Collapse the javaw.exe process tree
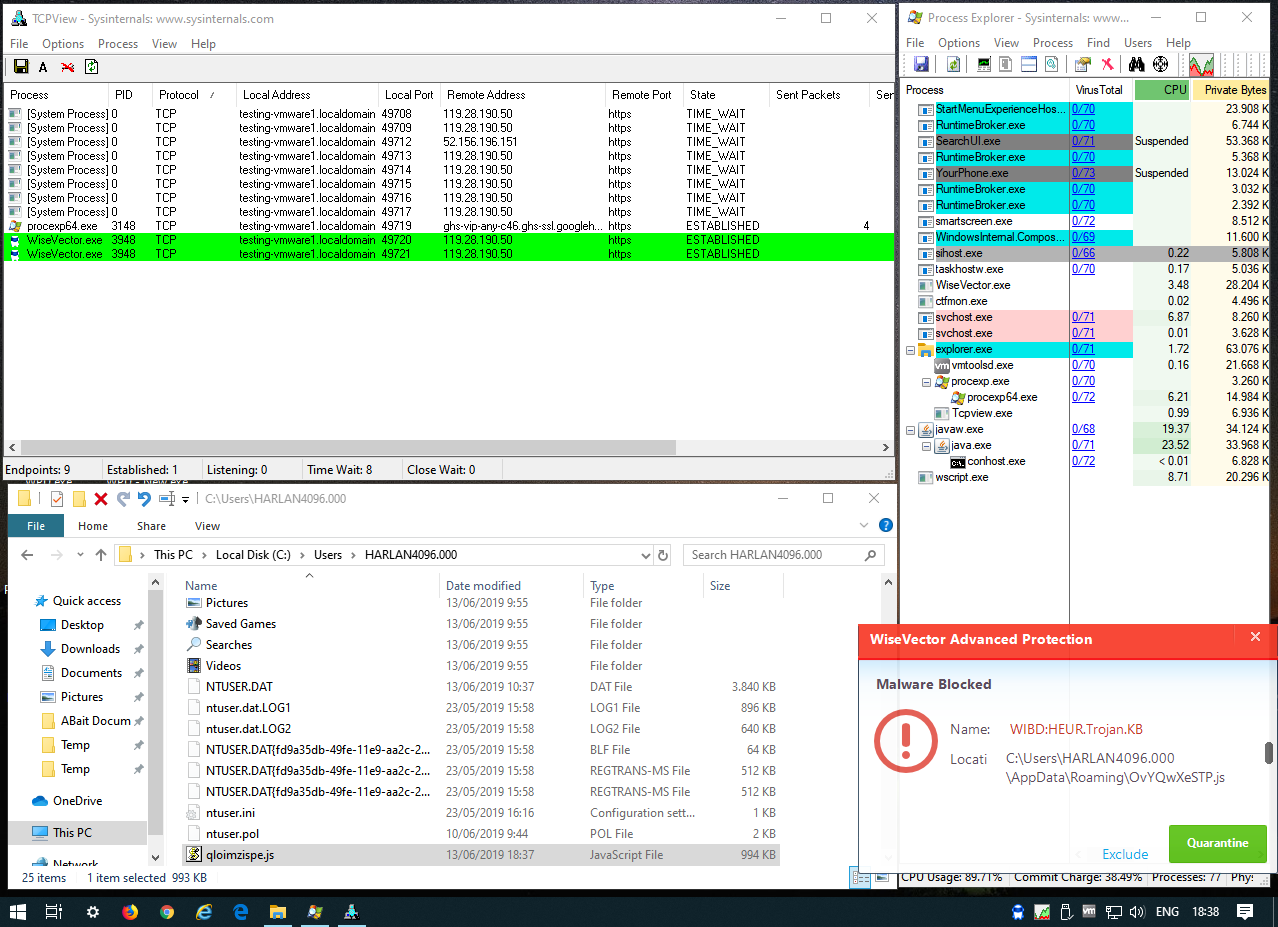 click(910, 430)
